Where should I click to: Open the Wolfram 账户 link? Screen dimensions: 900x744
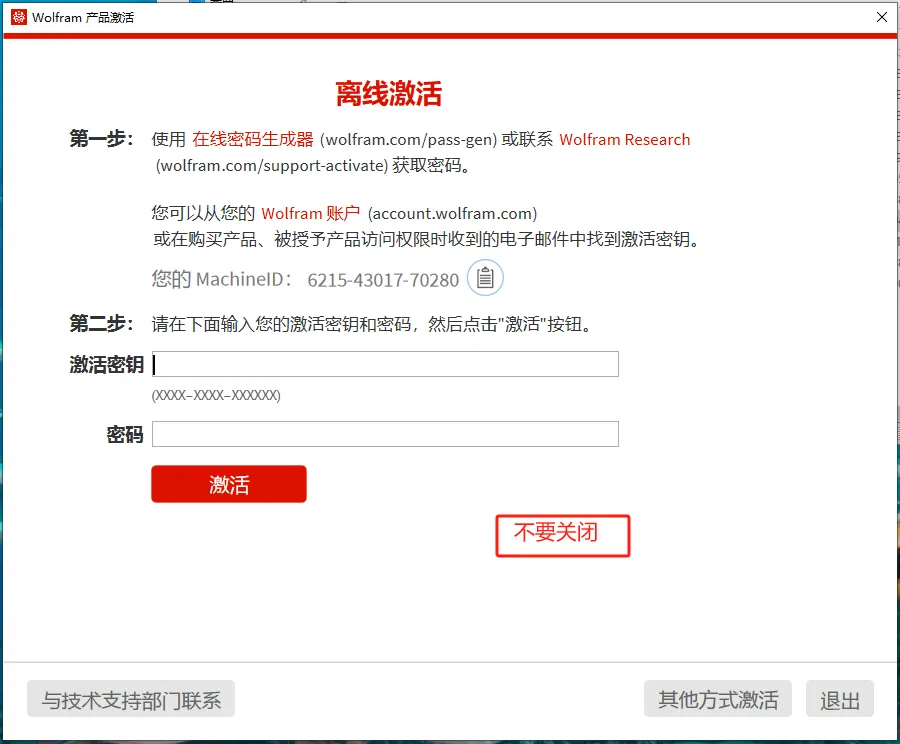311,214
